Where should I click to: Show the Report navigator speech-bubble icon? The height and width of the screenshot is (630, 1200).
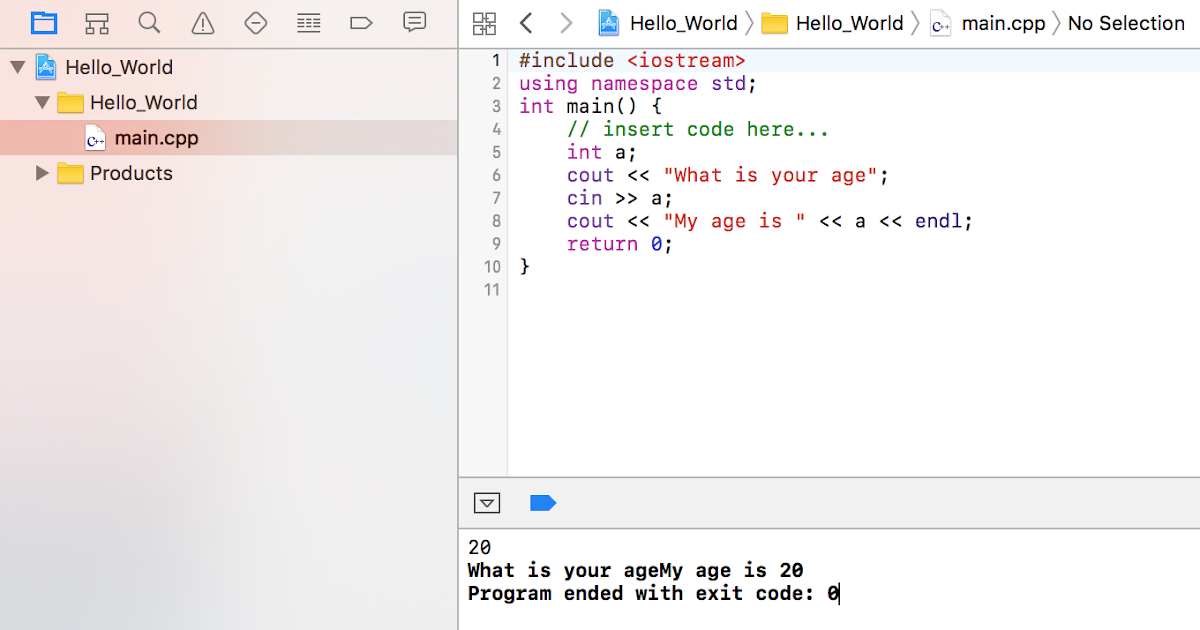(x=414, y=22)
